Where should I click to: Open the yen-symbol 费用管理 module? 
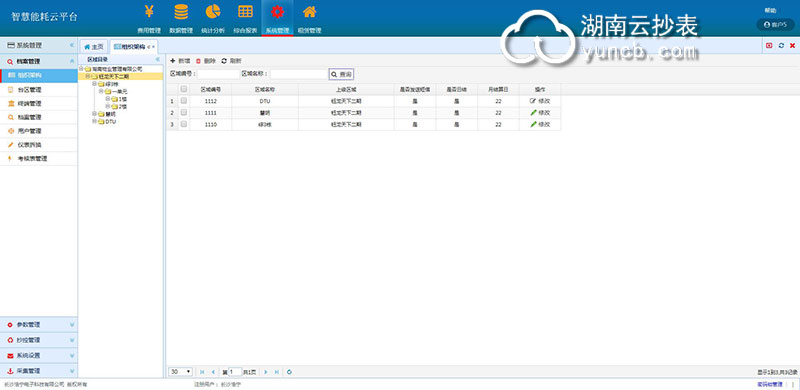coord(149,11)
